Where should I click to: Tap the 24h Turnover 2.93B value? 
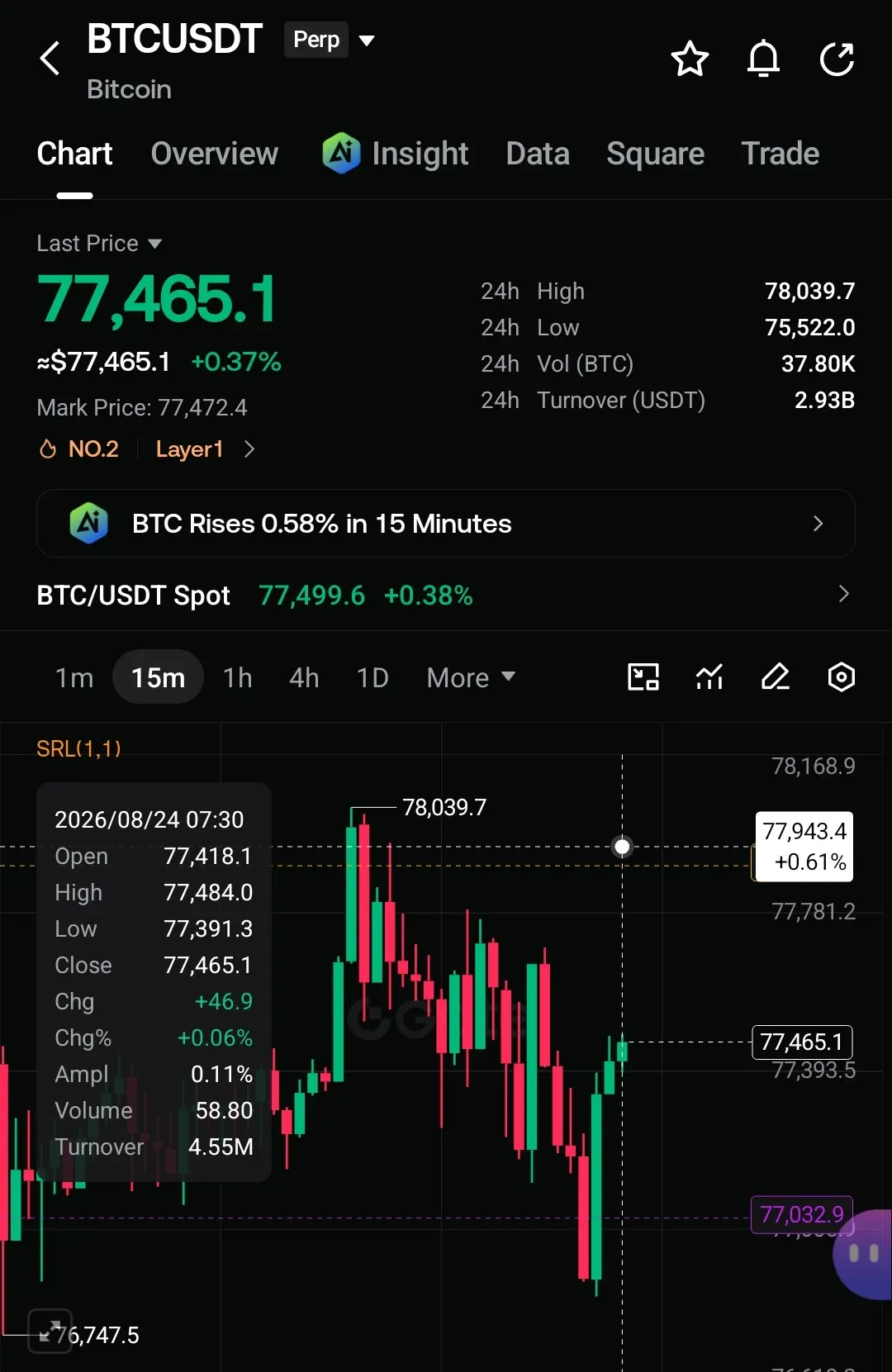pos(824,401)
